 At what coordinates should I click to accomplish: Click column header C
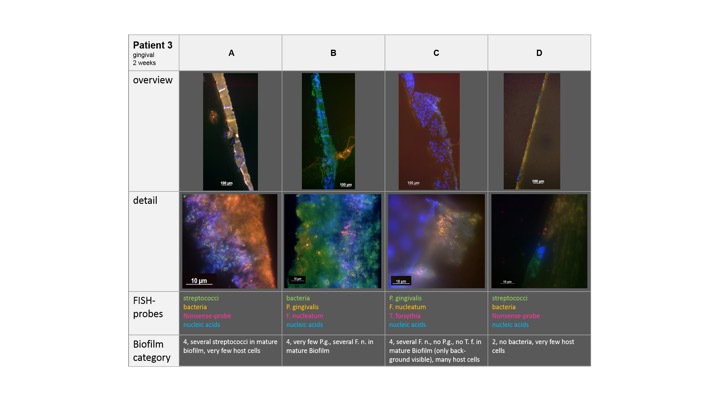[x=436, y=52]
